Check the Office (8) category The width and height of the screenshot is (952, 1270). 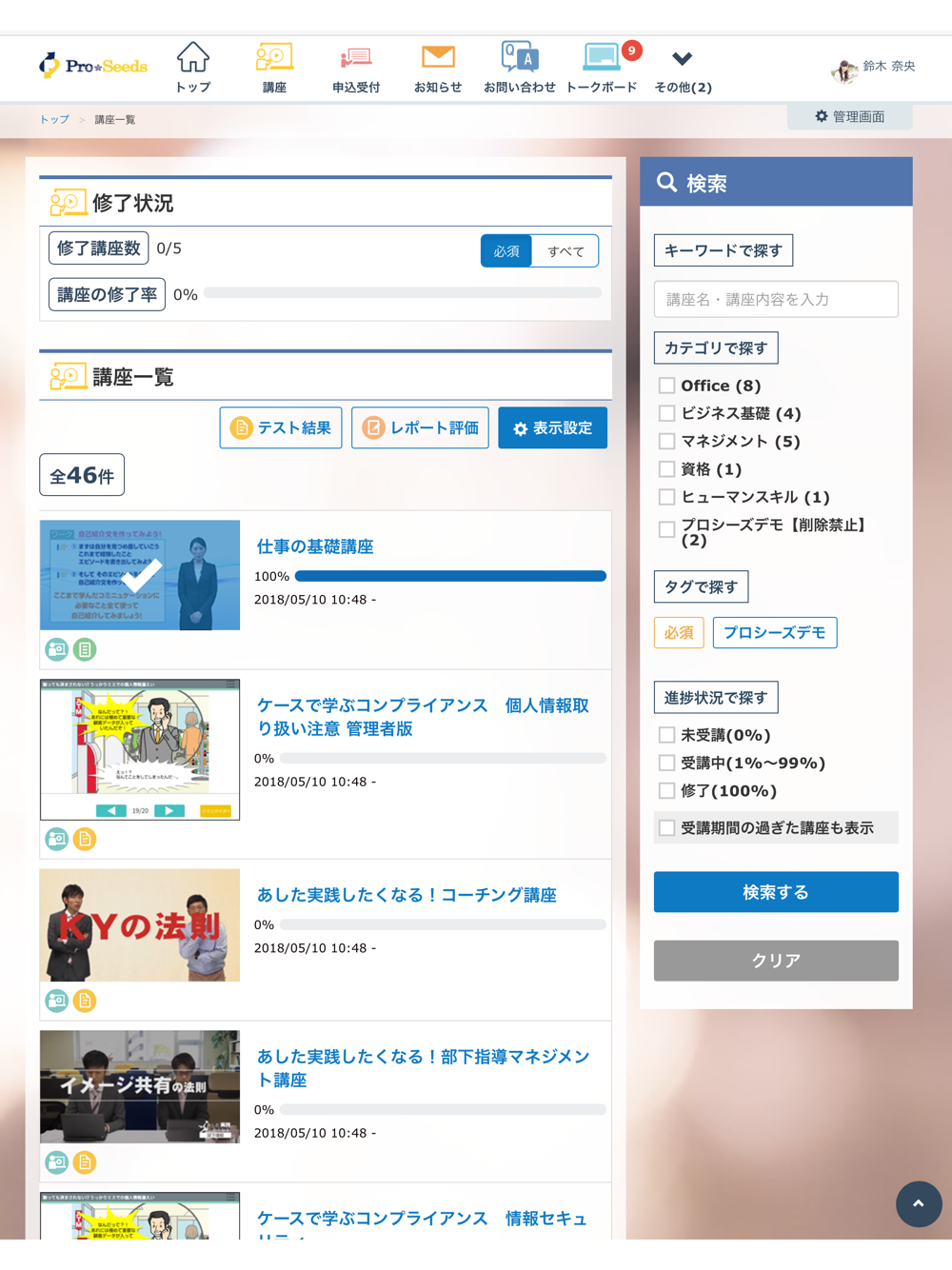tap(667, 386)
